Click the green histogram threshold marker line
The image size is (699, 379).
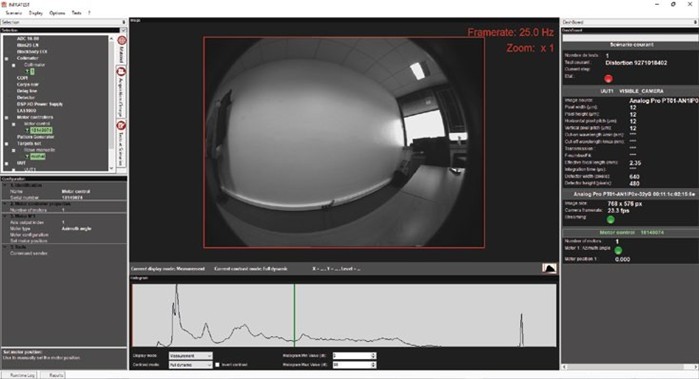coord(294,315)
